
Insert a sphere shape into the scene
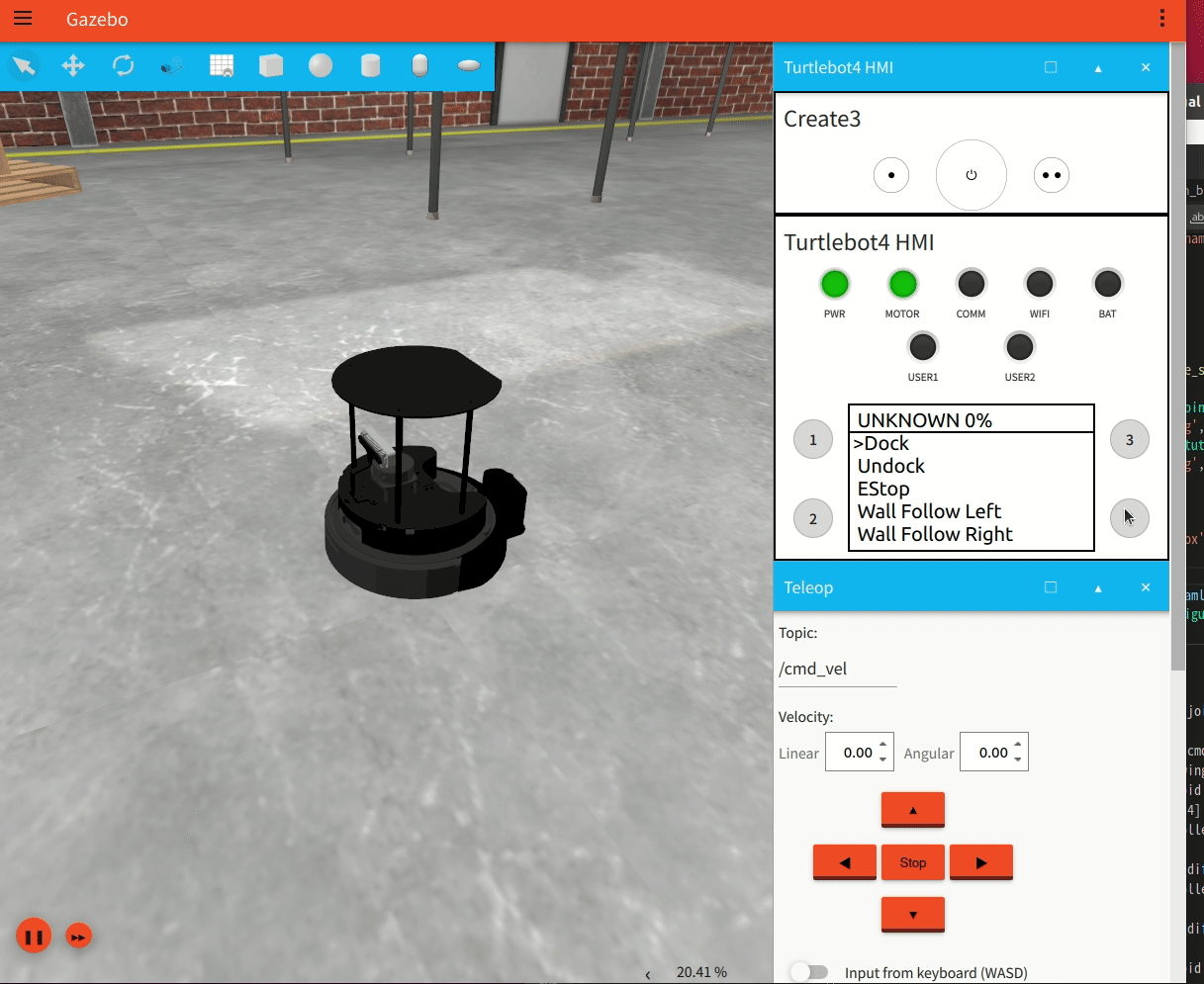pos(320,65)
